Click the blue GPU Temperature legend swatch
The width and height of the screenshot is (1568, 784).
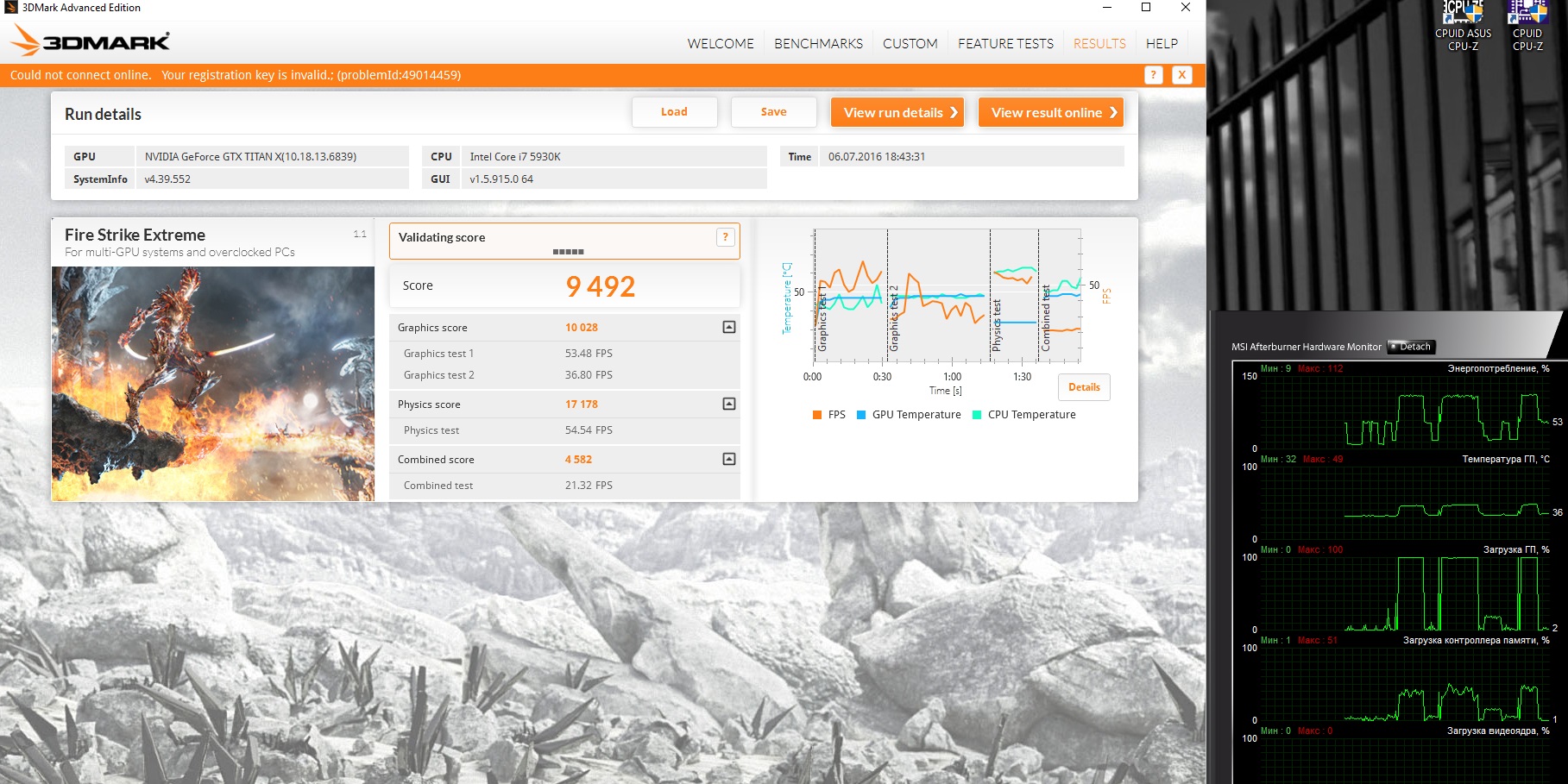(x=861, y=415)
